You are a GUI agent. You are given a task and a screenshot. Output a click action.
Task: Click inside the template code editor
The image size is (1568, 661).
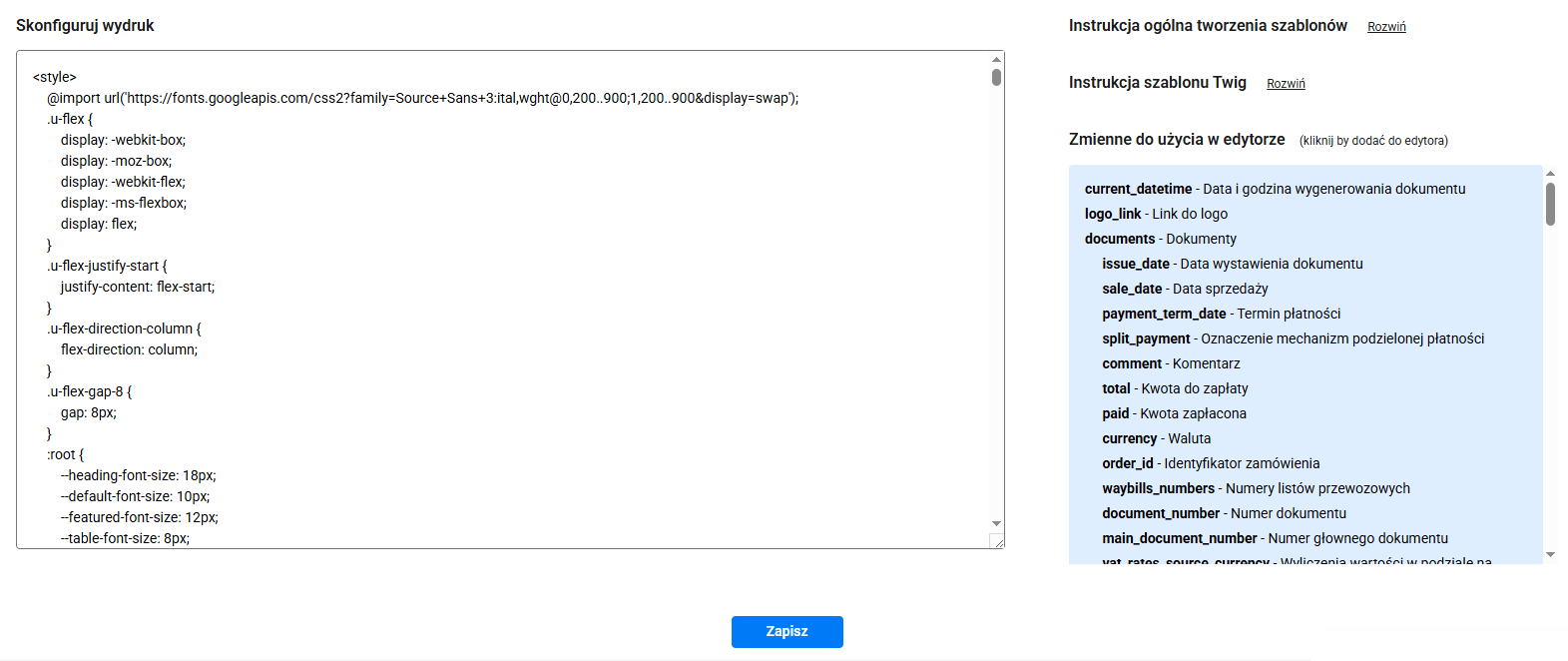[x=499, y=300]
